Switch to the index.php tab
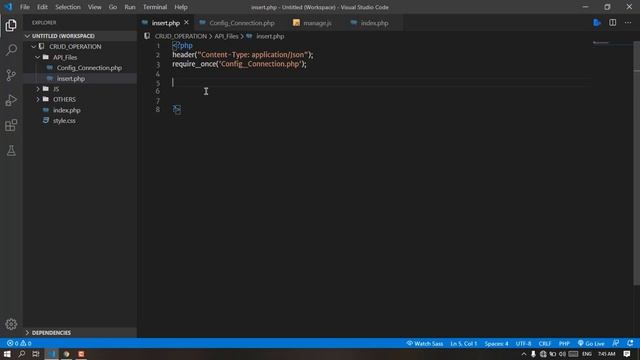 click(x=374, y=23)
